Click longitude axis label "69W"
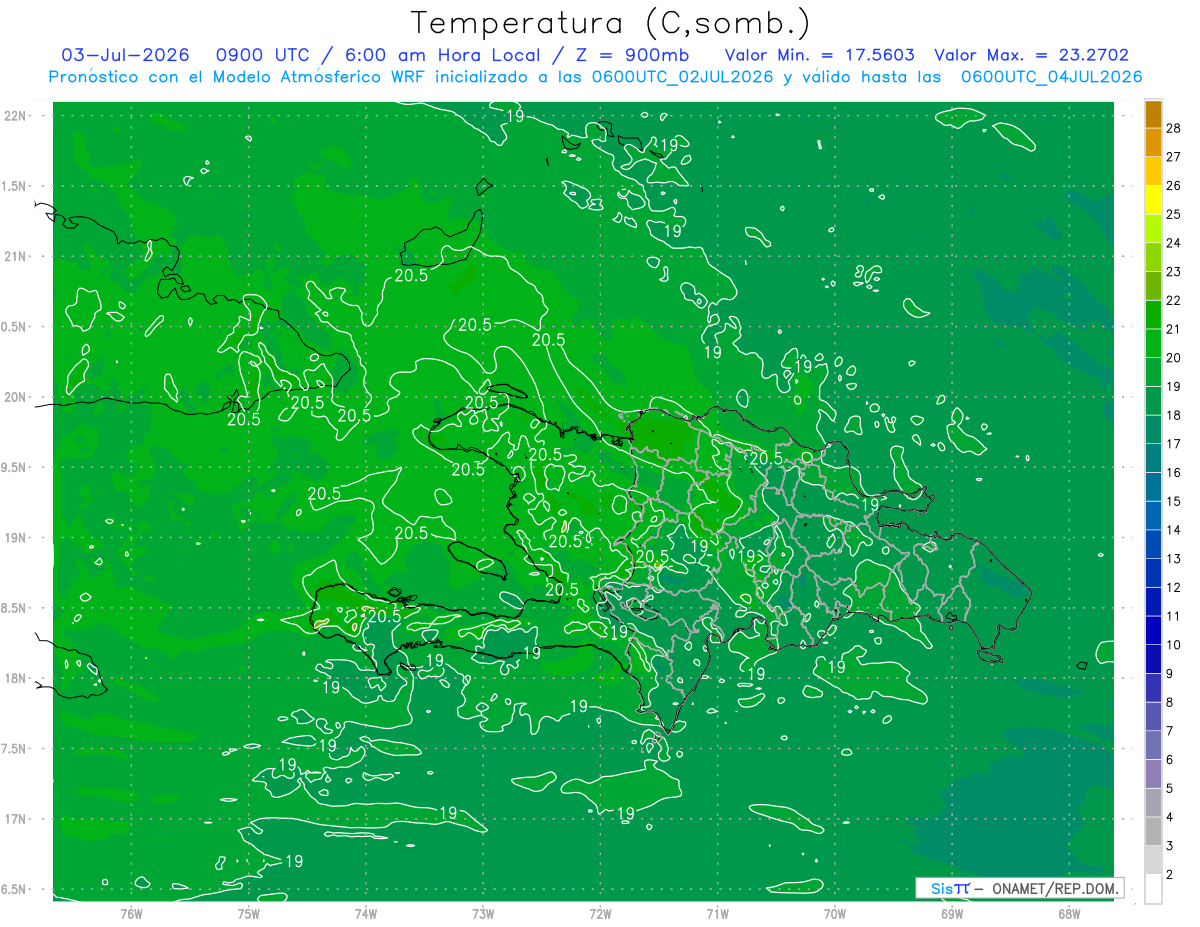This screenshot has height=927, width=1200. (x=951, y=914)
